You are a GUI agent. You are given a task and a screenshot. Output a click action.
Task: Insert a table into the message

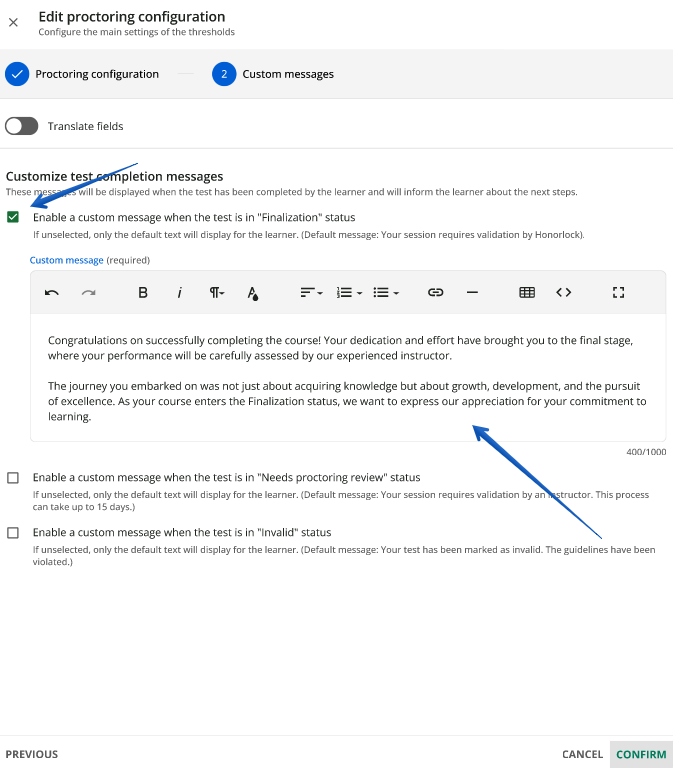tap(527, 293)
